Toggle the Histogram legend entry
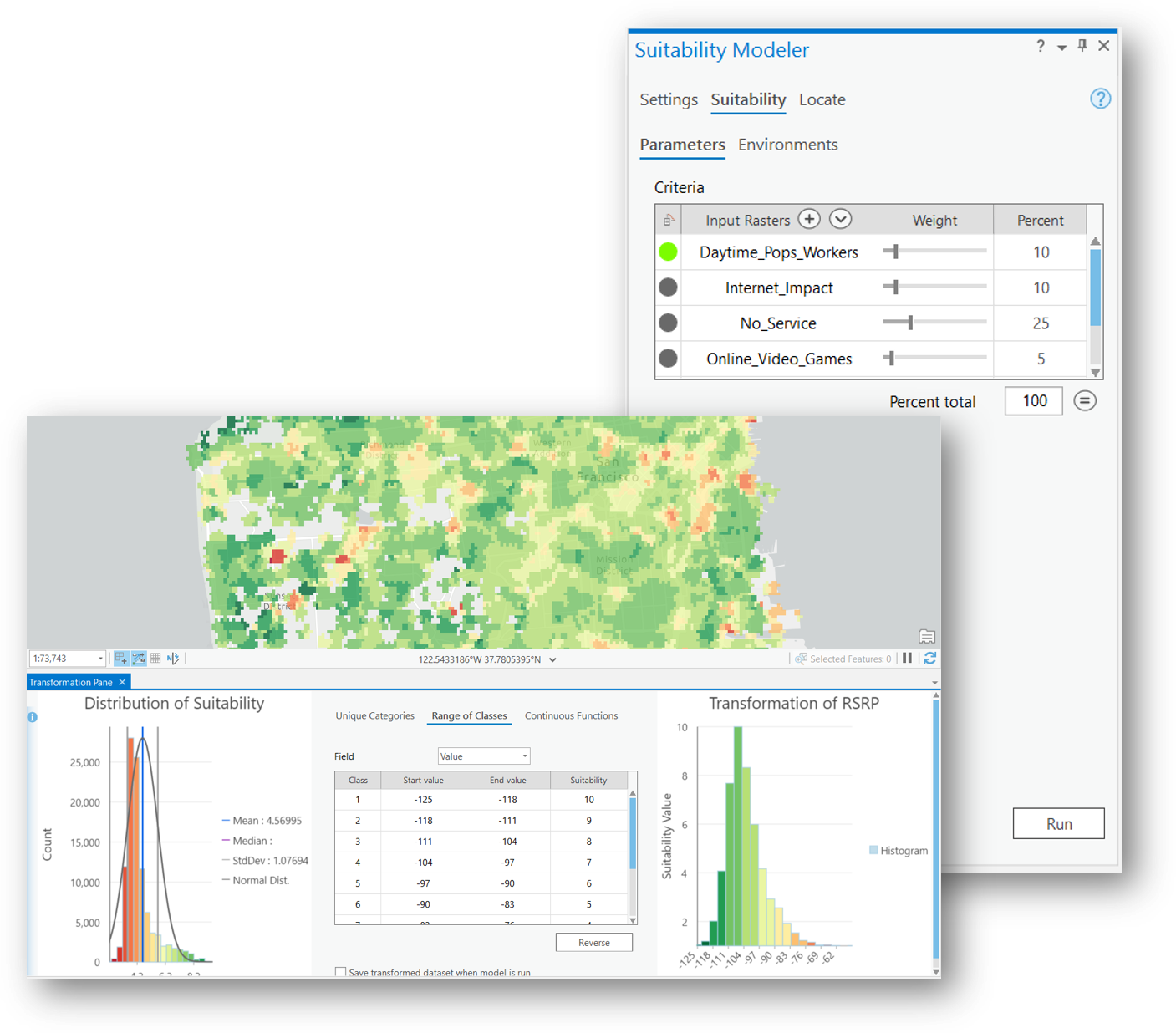The height and width of the screenshot is (1033, 1176). [x=899, y=851]
